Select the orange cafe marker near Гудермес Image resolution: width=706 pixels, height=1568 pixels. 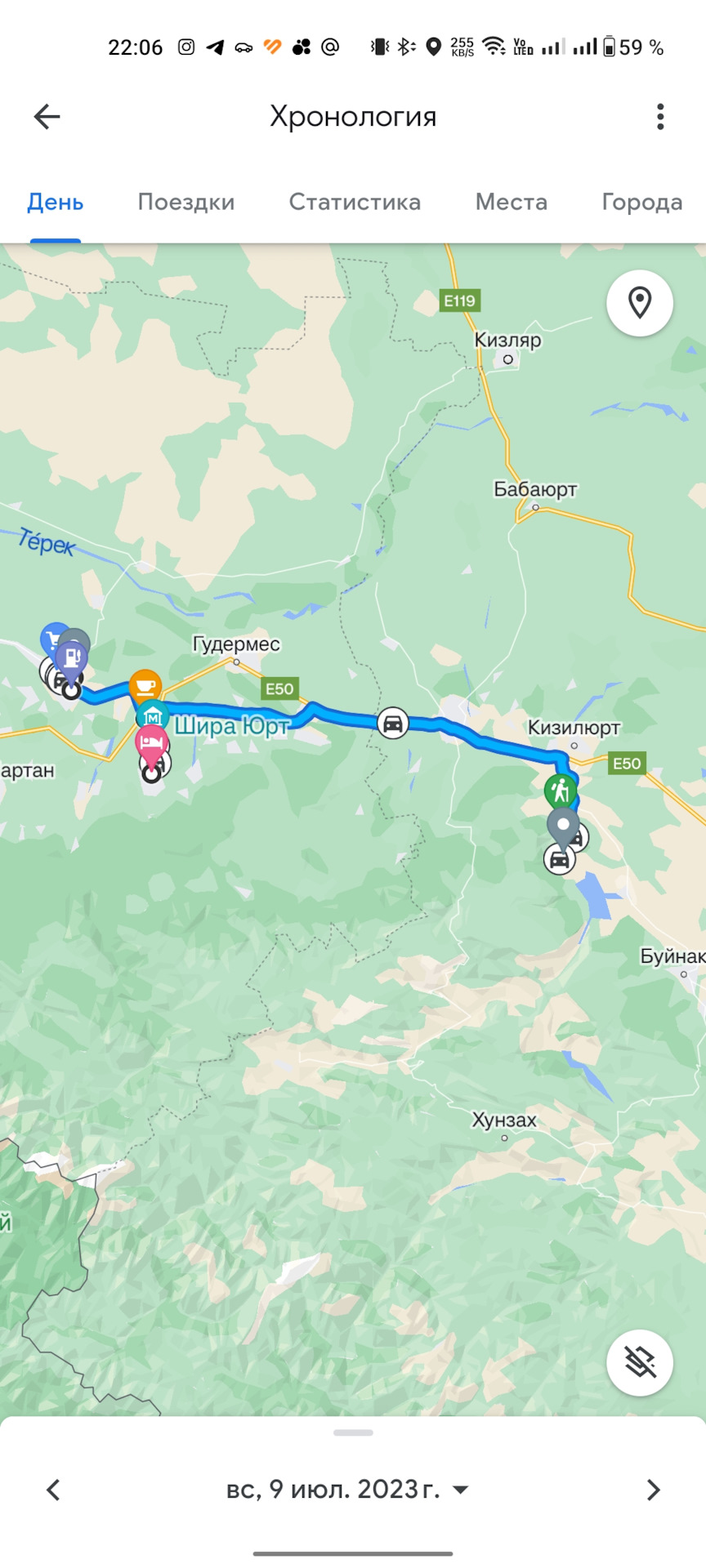pos(145,684)
